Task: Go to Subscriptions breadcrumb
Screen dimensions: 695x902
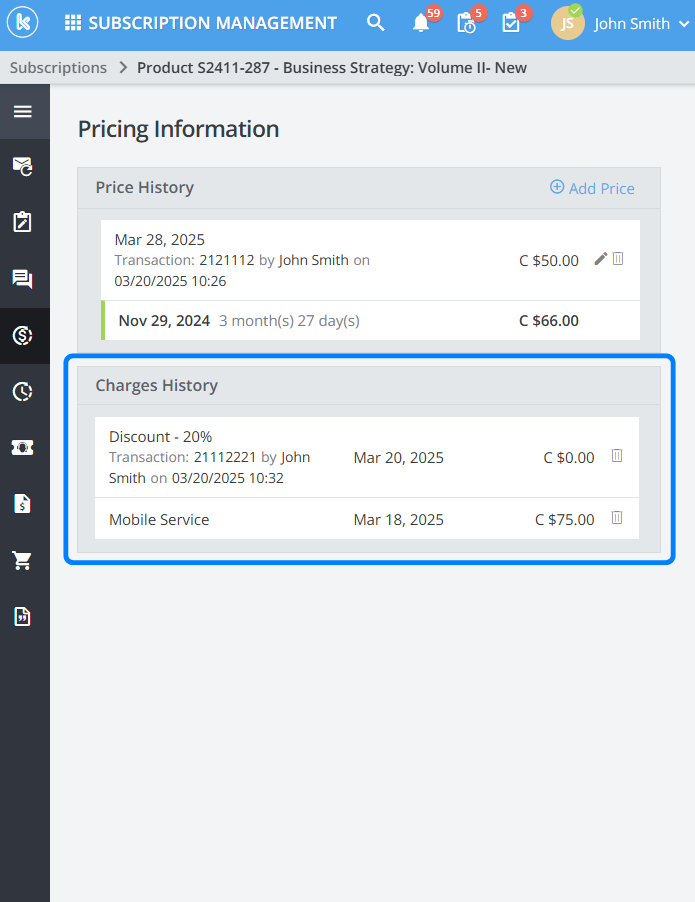Action: 59,68
